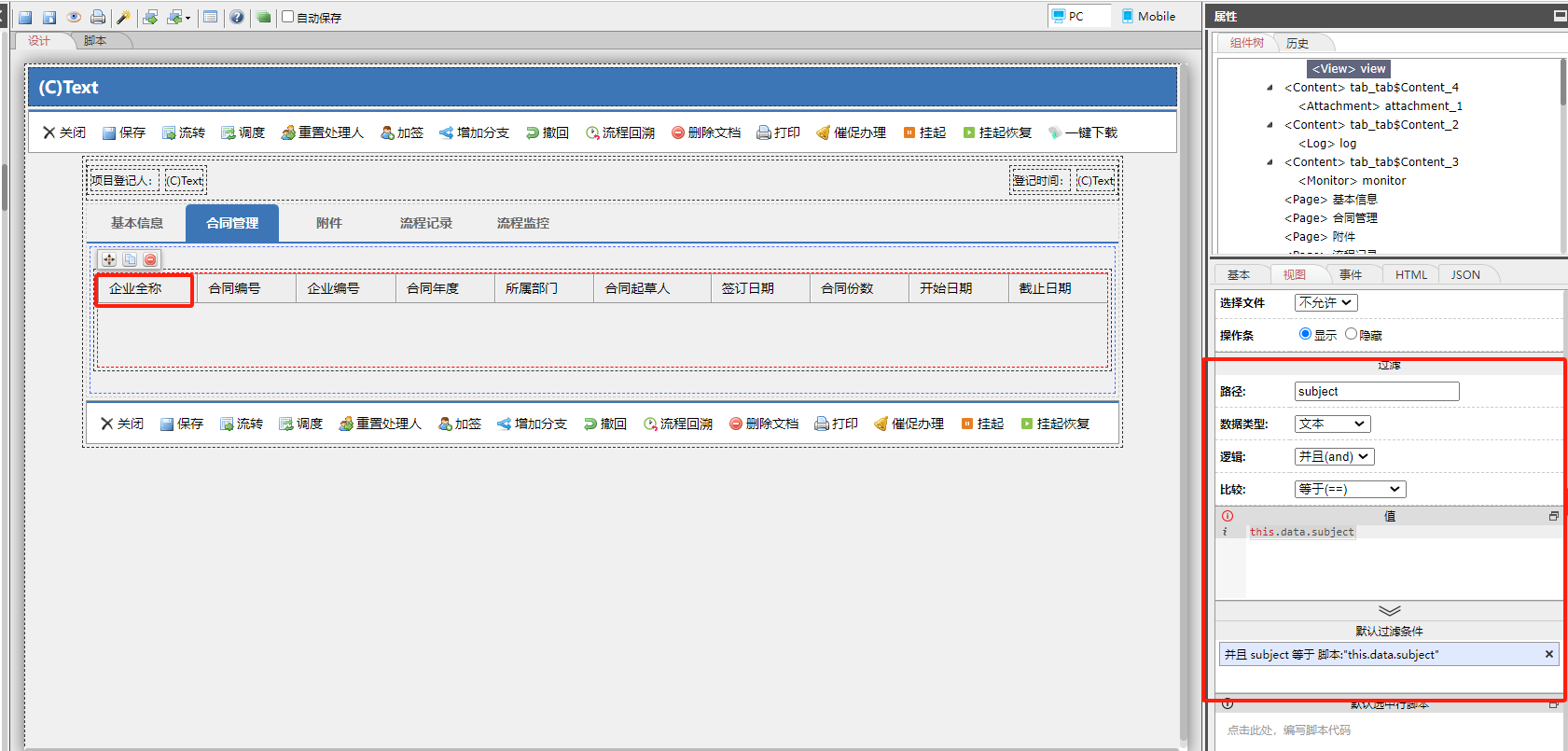Image resolution: width=1568 pixels, height=751 pixels.
Task: Click the save form icon in the designer toolbar
Action: 25,17
